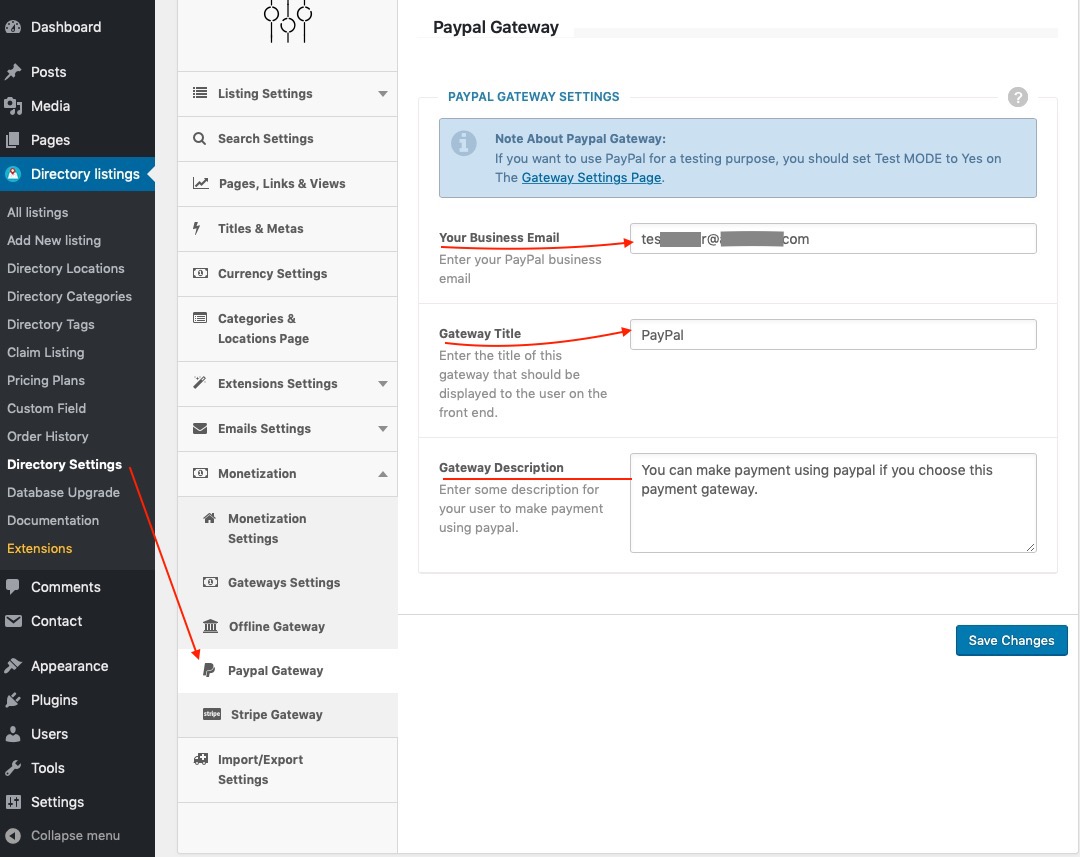Click the Offline Gateway bank icon
Image resolution: width=1080 pixels, height=857 pixels.
[210, 626]
